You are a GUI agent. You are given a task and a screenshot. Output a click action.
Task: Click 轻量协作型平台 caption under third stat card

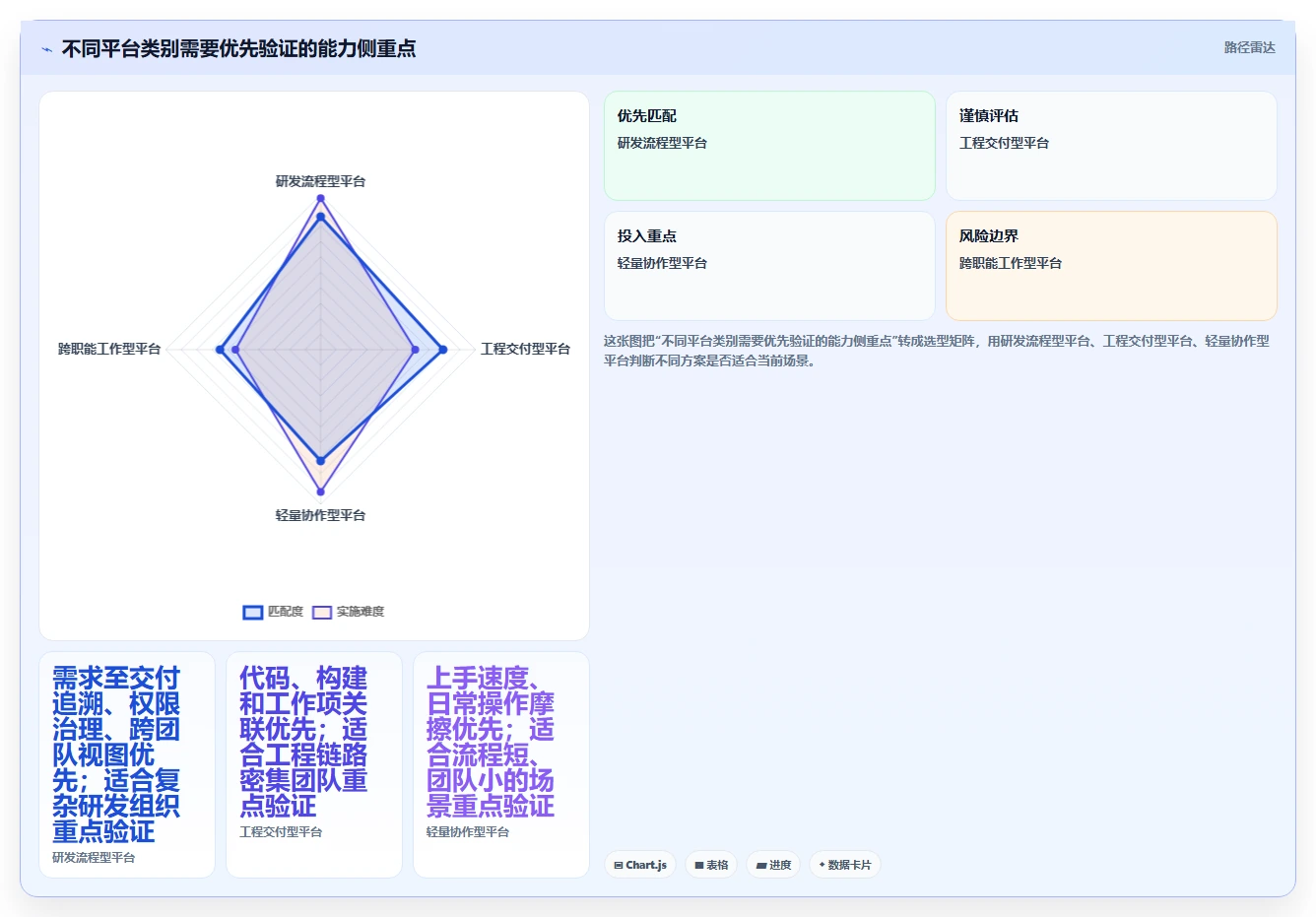click(x=468, y=832)
